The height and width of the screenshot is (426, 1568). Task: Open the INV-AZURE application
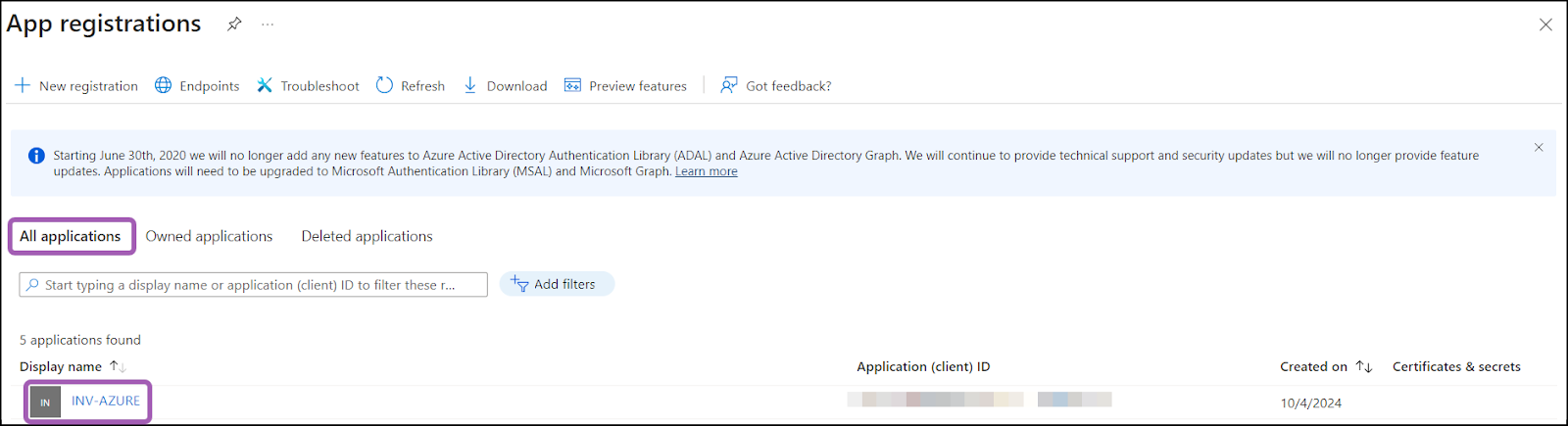(106, 401)
